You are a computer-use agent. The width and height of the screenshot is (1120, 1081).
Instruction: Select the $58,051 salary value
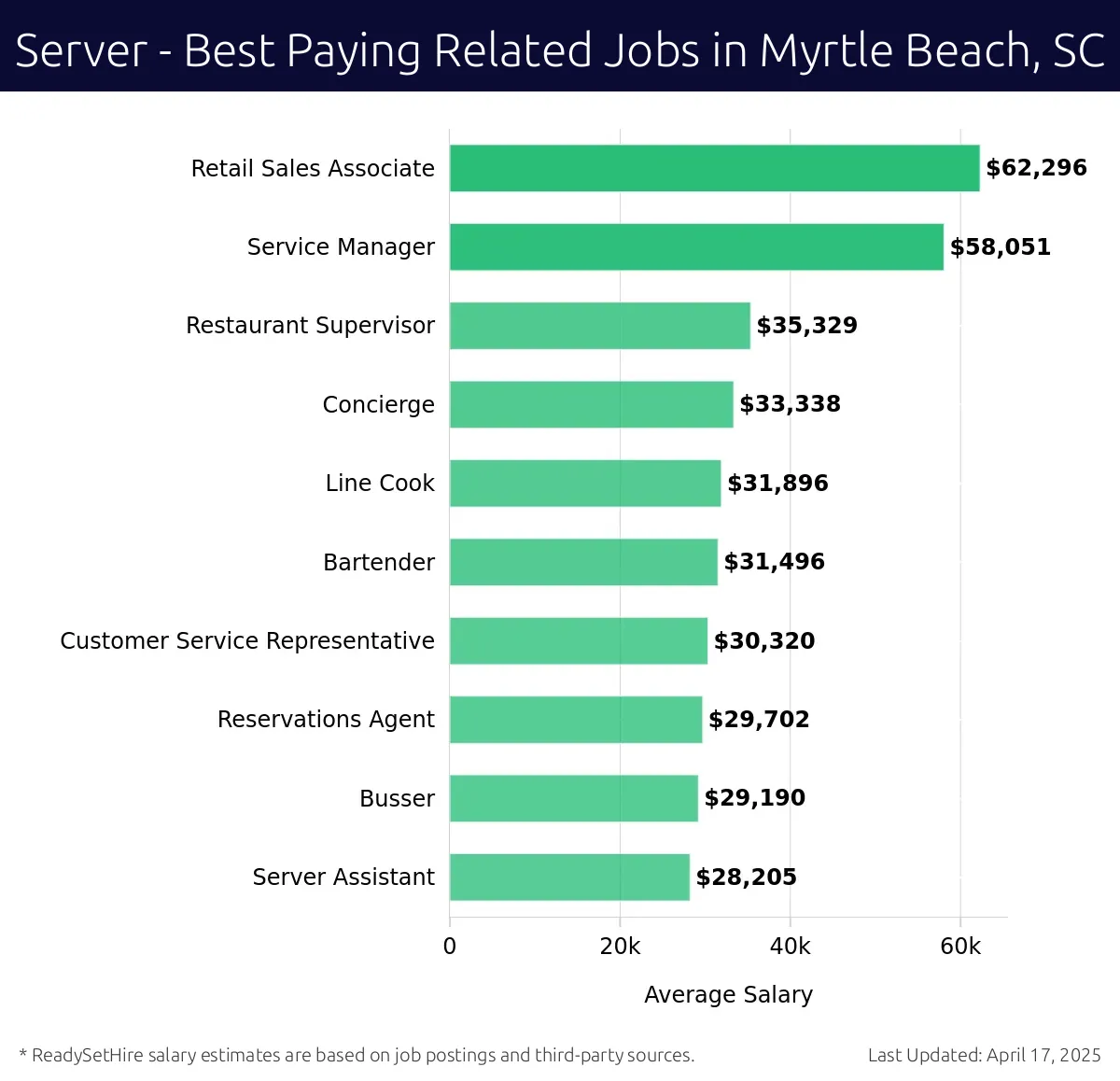pos(1001,247)
